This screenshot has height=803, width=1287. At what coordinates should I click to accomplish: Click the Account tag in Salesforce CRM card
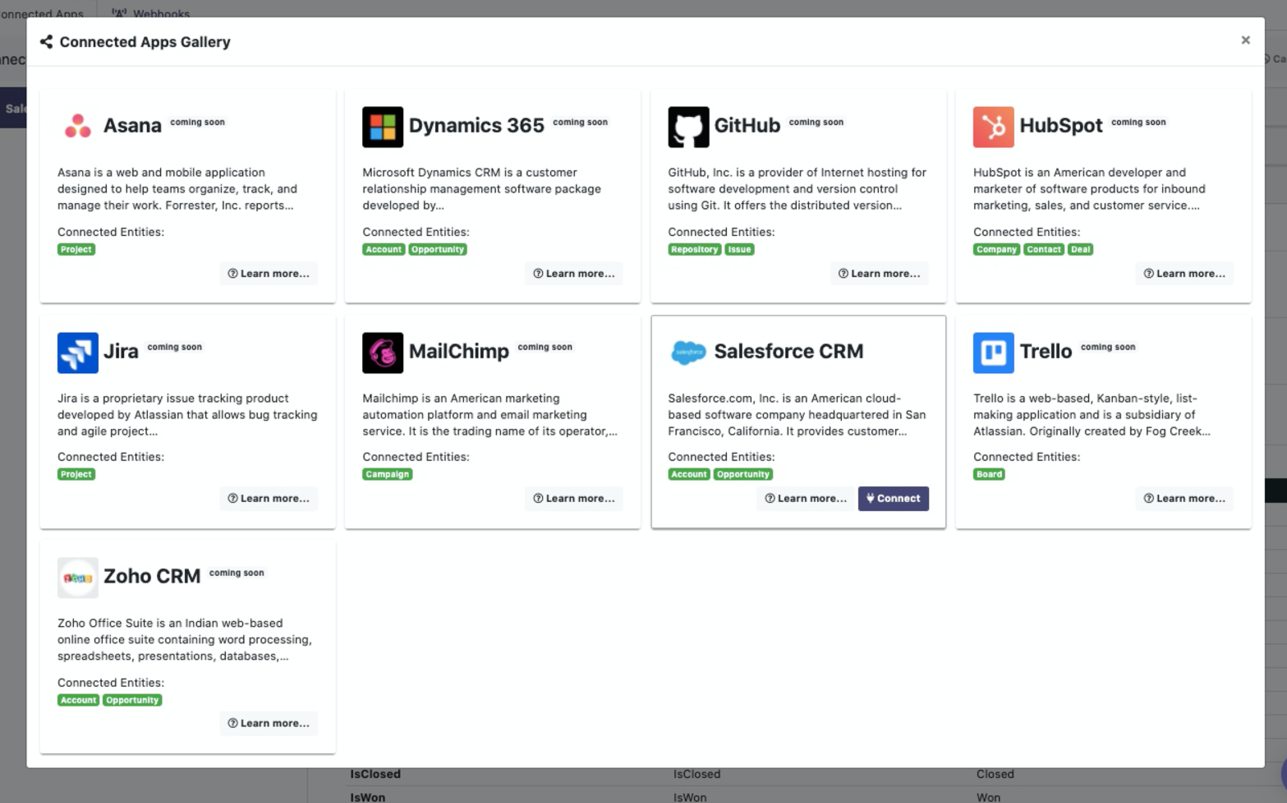pyautogui.click(x=689, y=474)
